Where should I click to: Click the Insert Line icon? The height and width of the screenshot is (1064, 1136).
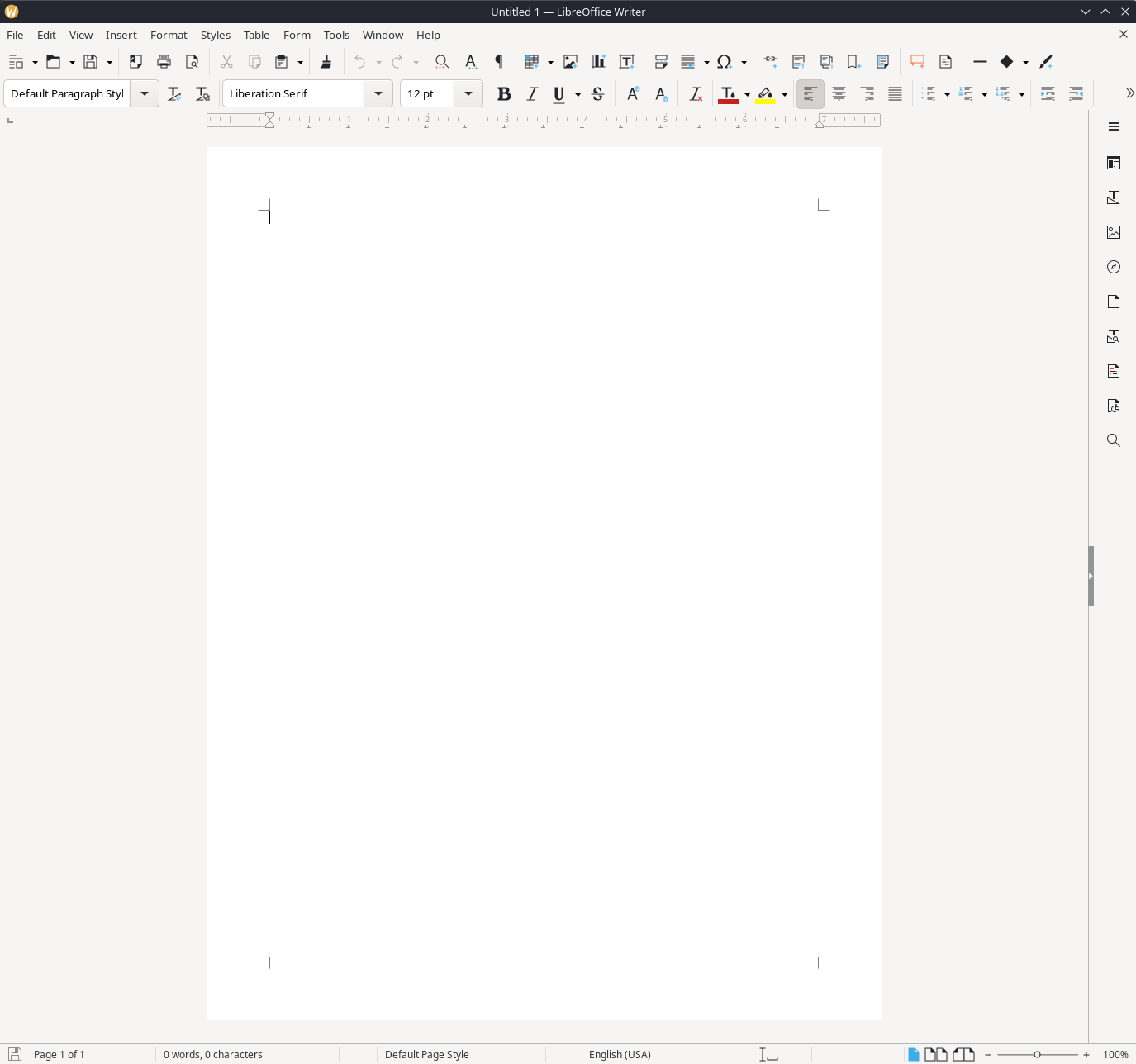coord(980,62)
